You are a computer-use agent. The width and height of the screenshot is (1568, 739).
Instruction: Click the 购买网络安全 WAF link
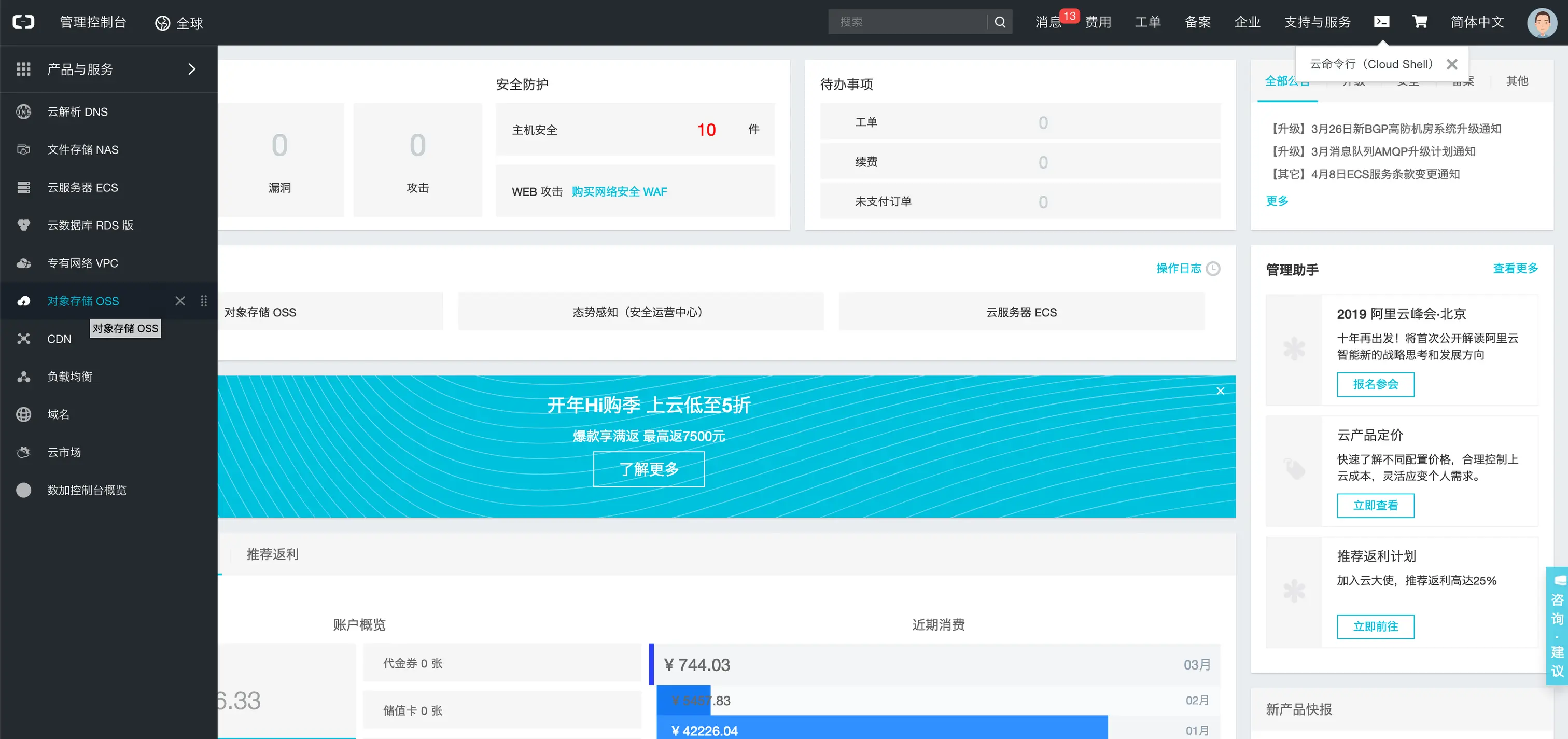coord(619,192)
